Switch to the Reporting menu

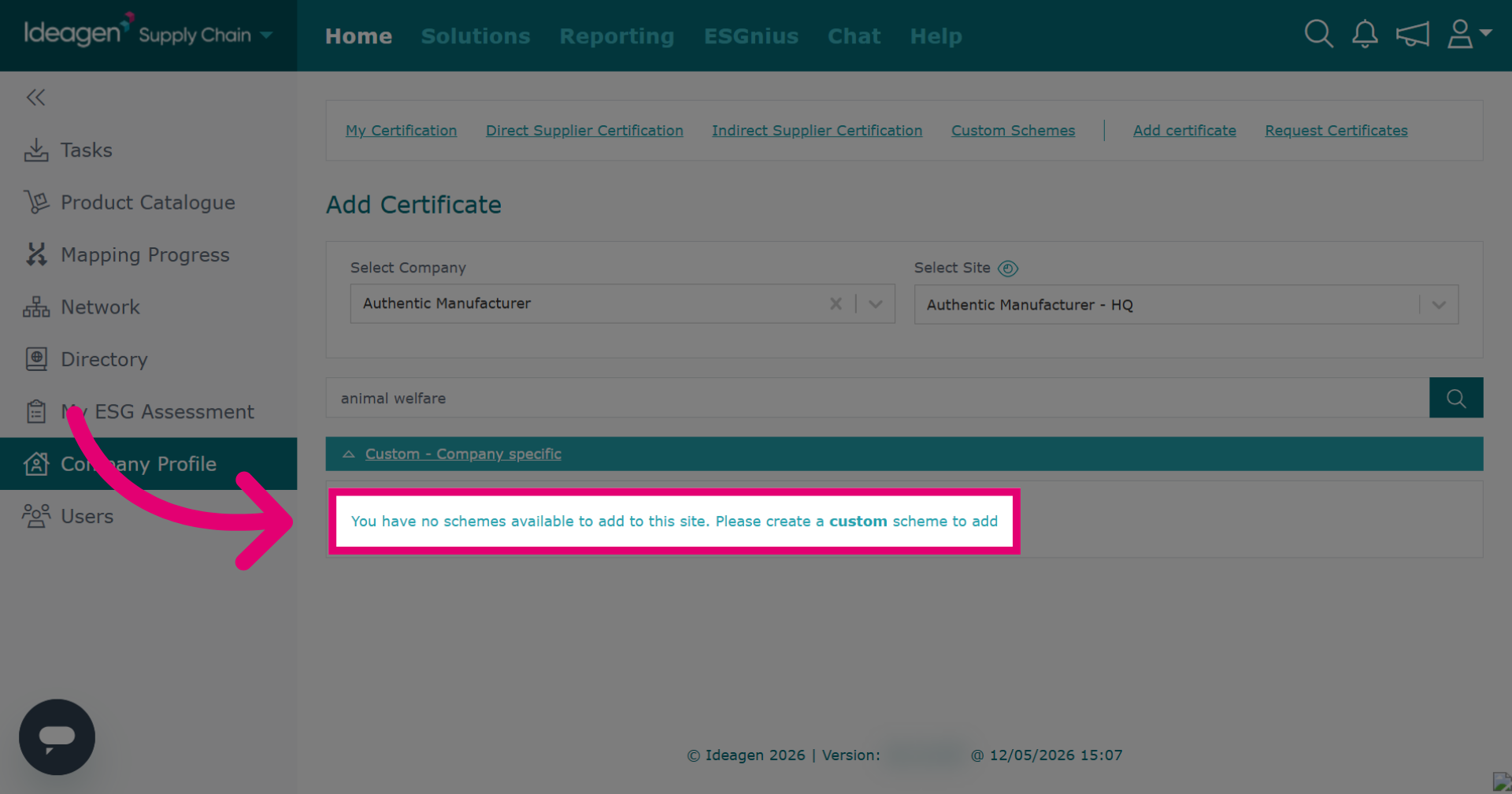pyautogui.click(x=617, y=36)
